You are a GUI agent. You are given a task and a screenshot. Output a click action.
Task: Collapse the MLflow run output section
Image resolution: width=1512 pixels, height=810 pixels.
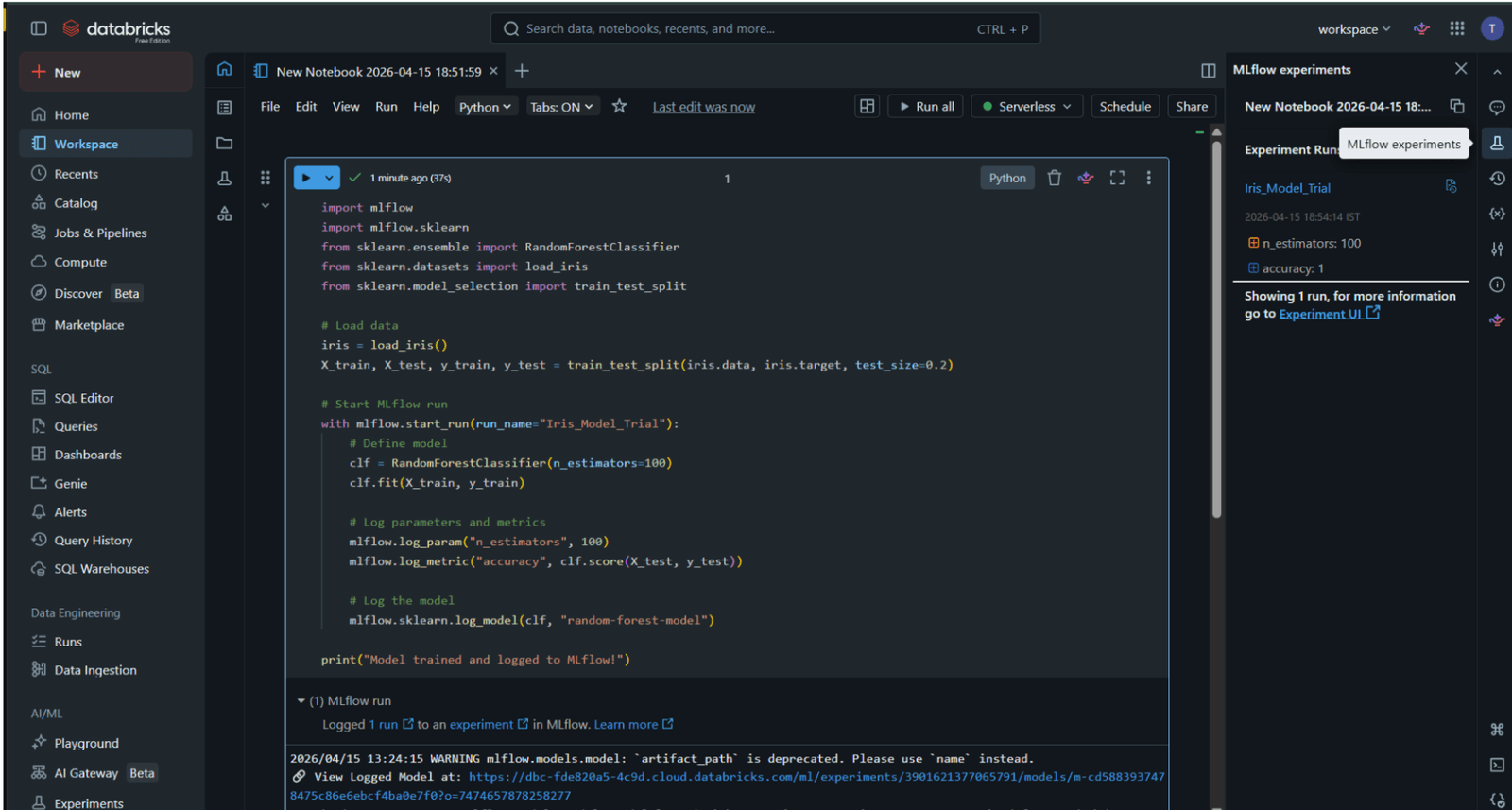coord(301,701)
